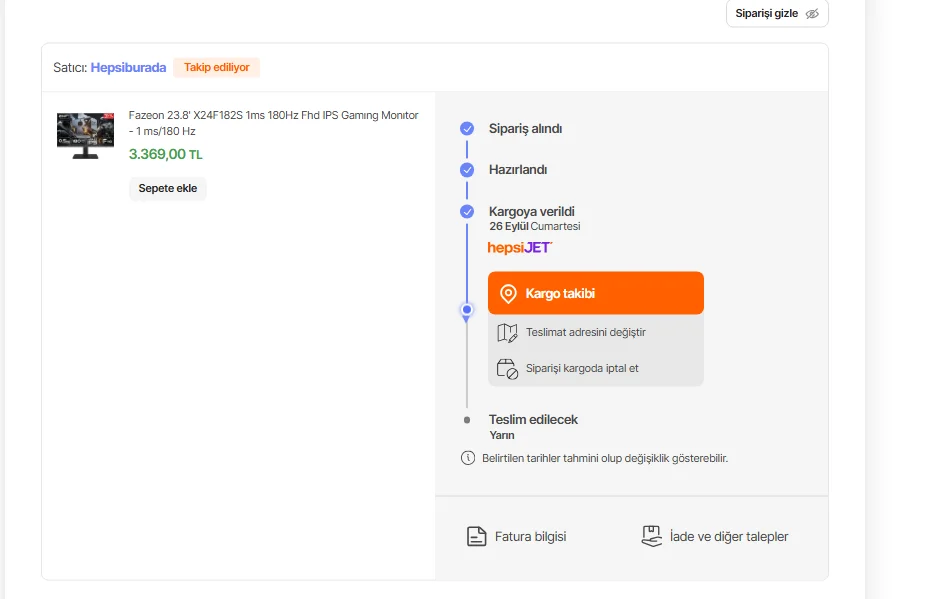Image resolution: width=940 pixels, height=599 pixels.
Task: Open the Hepsiburada seller link
Action: pos(128,68)
